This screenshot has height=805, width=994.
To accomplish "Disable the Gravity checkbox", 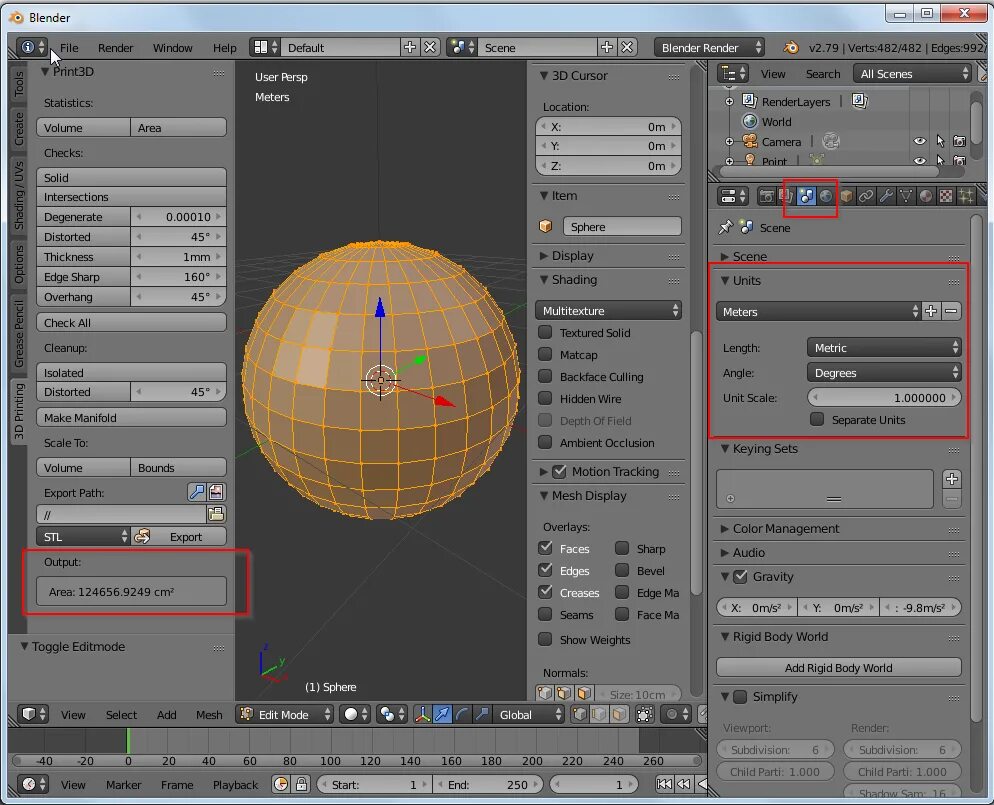I will point(740,577).
